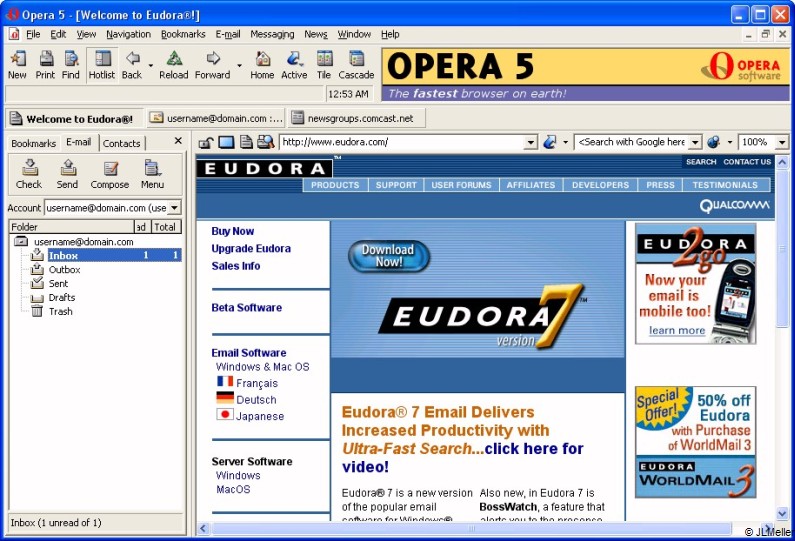Click the USER FORUMS navigation link
This screenshot has width=795, height=541.
pos(461,185)
